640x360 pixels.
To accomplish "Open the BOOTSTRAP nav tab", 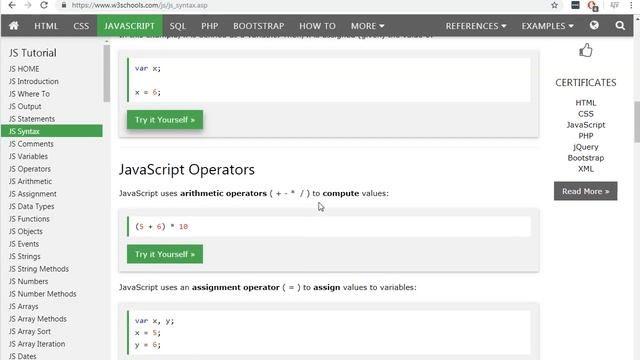I will pos(258,26).
